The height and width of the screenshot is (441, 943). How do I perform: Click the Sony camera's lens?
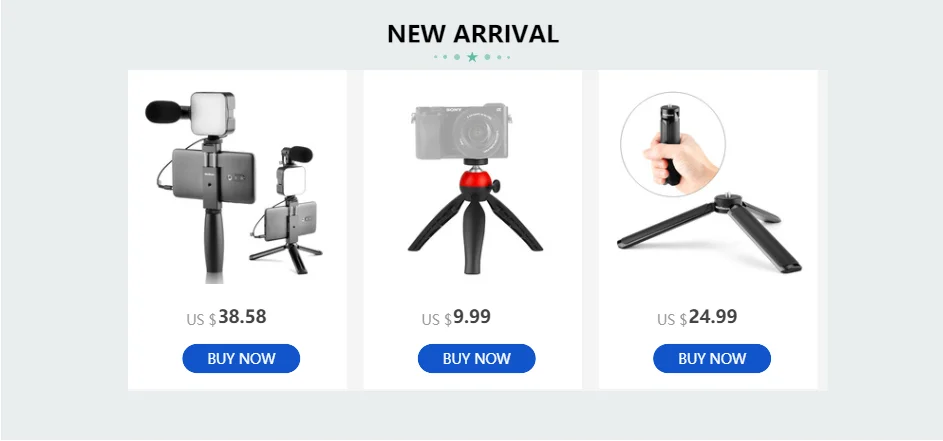pos(479,133)
